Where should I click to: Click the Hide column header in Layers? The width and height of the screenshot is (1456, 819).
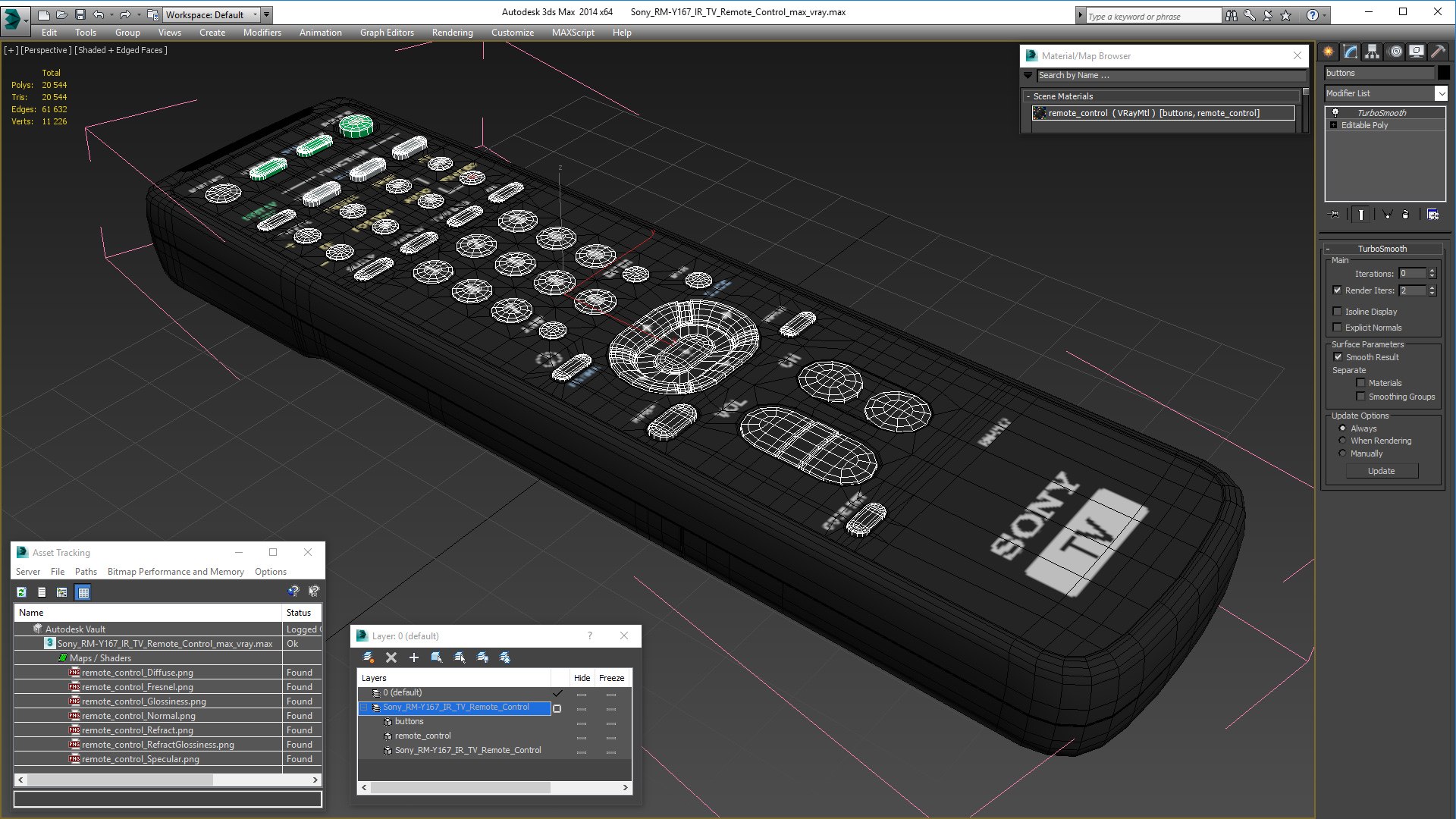pyautogui.click(x=582, y=678)
